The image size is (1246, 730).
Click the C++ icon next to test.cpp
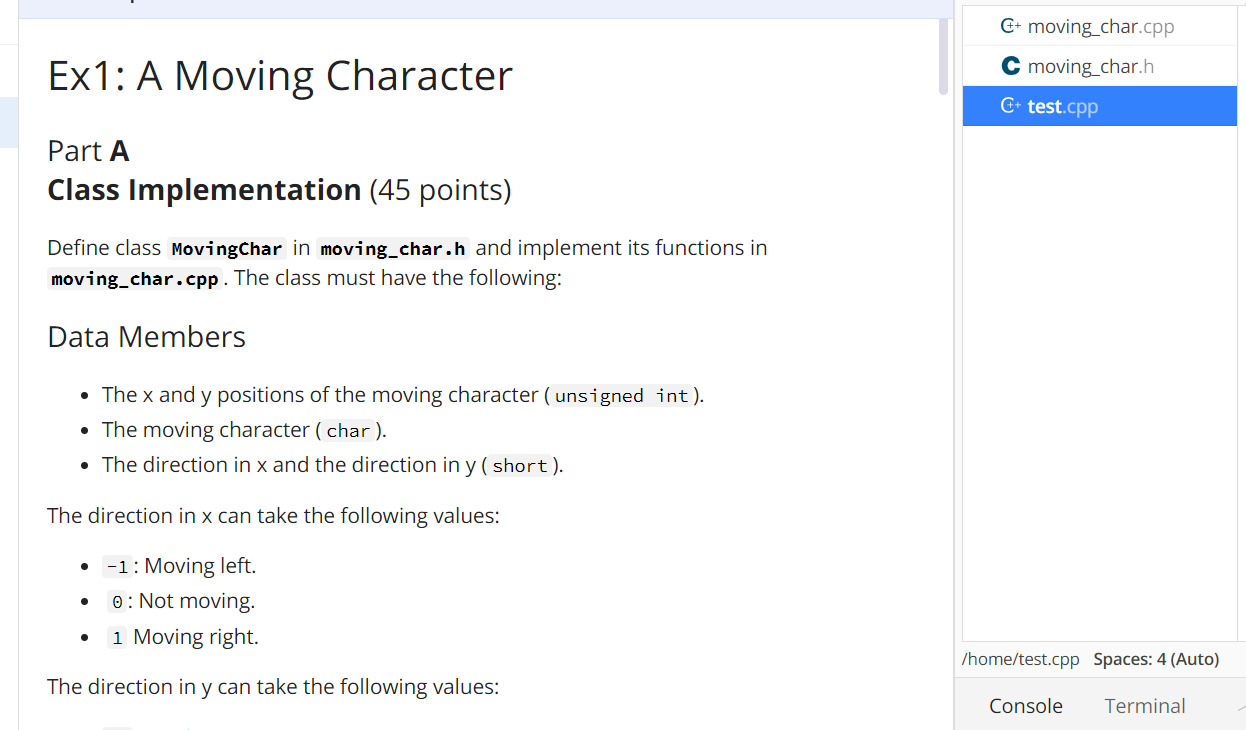(1010, 105)
